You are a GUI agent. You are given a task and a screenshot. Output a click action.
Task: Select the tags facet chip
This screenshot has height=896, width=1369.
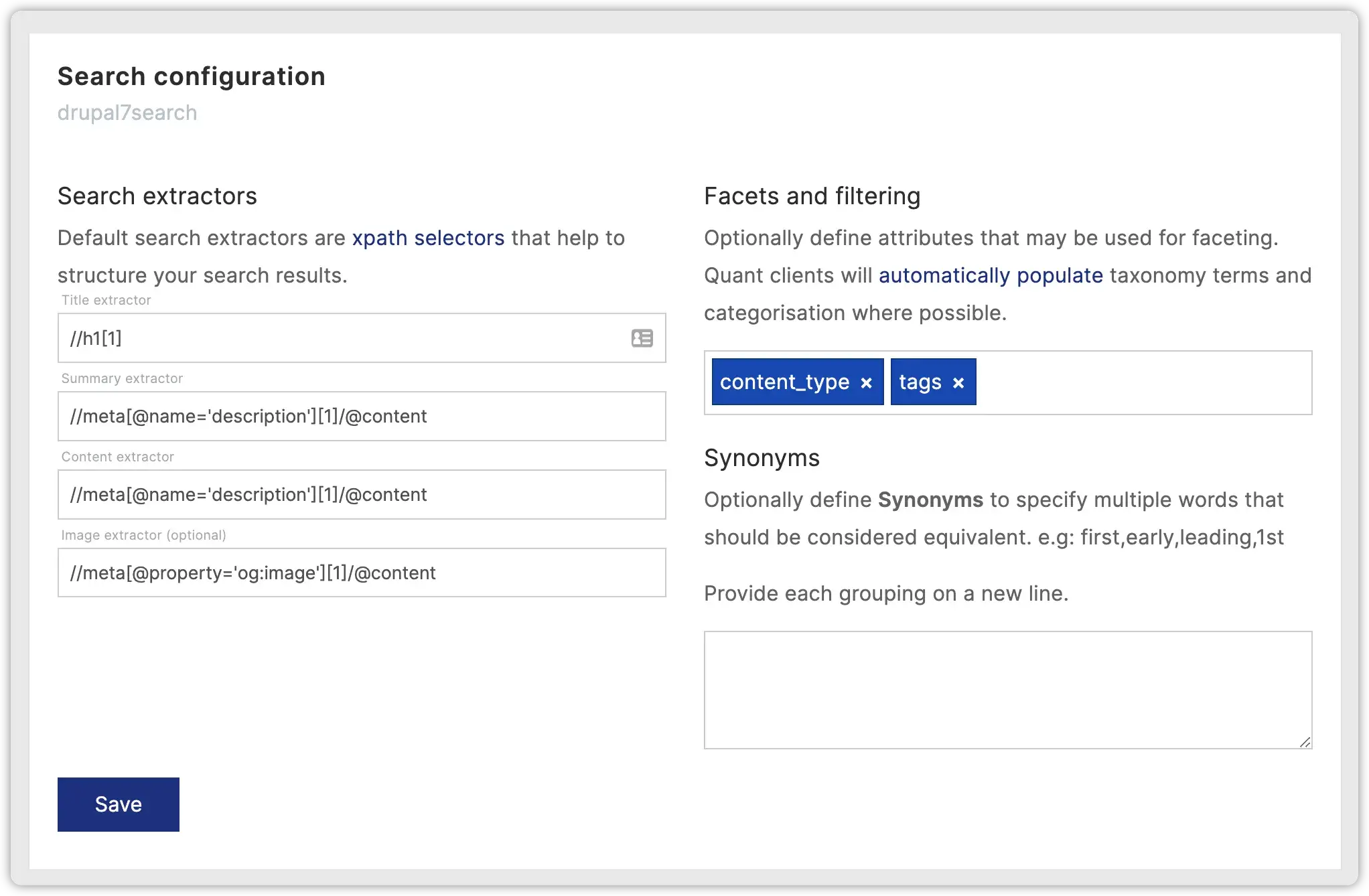pyautogui.click(x=921, y=382)
